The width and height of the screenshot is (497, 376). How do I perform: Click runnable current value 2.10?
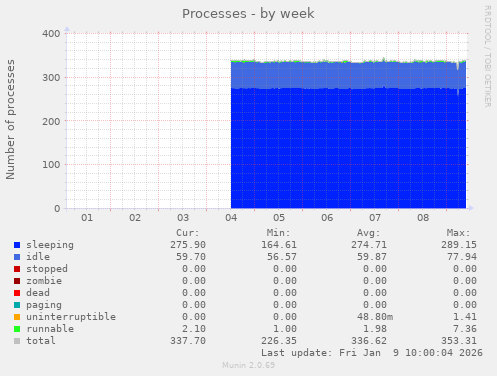194,329
